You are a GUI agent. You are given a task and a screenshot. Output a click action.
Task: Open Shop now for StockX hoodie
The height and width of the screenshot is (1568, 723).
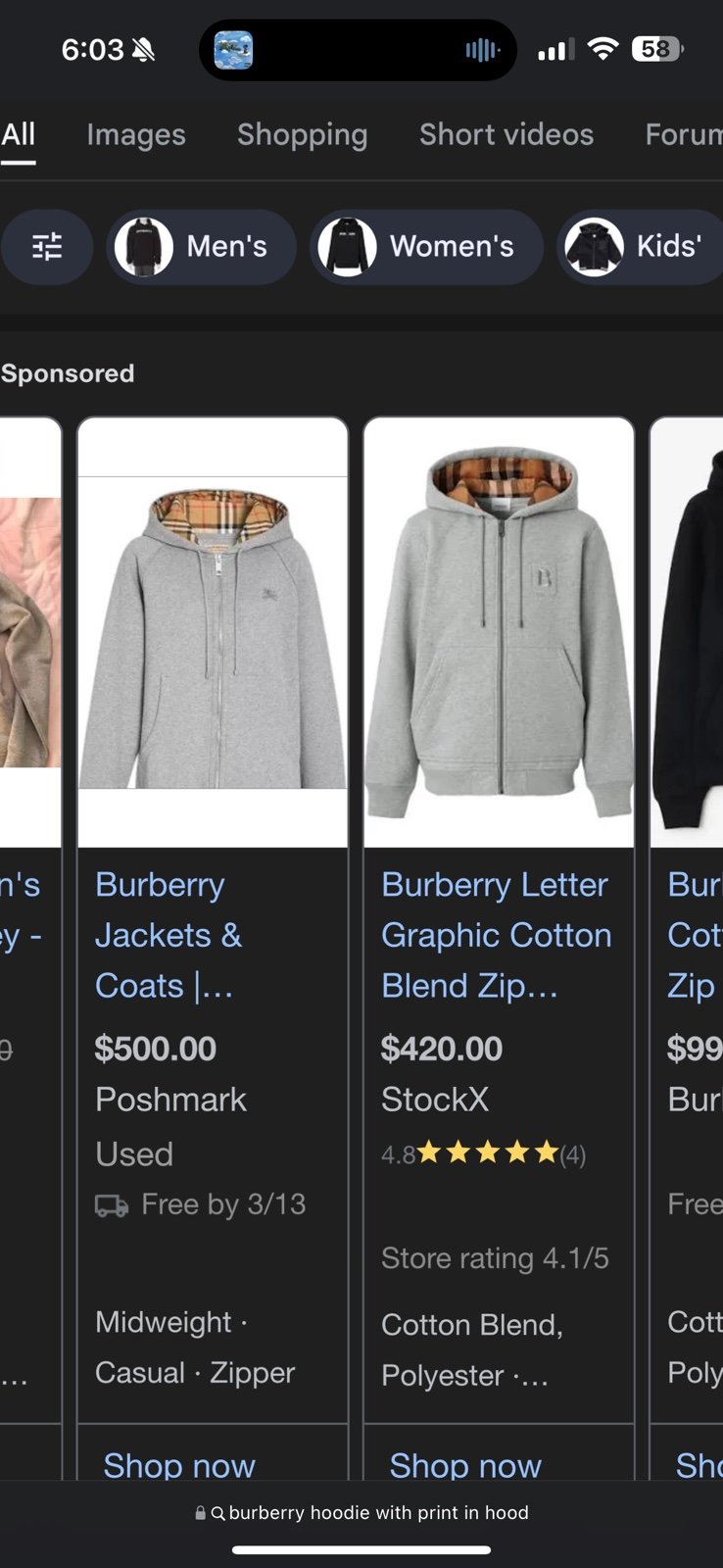tap(465, 1464)
